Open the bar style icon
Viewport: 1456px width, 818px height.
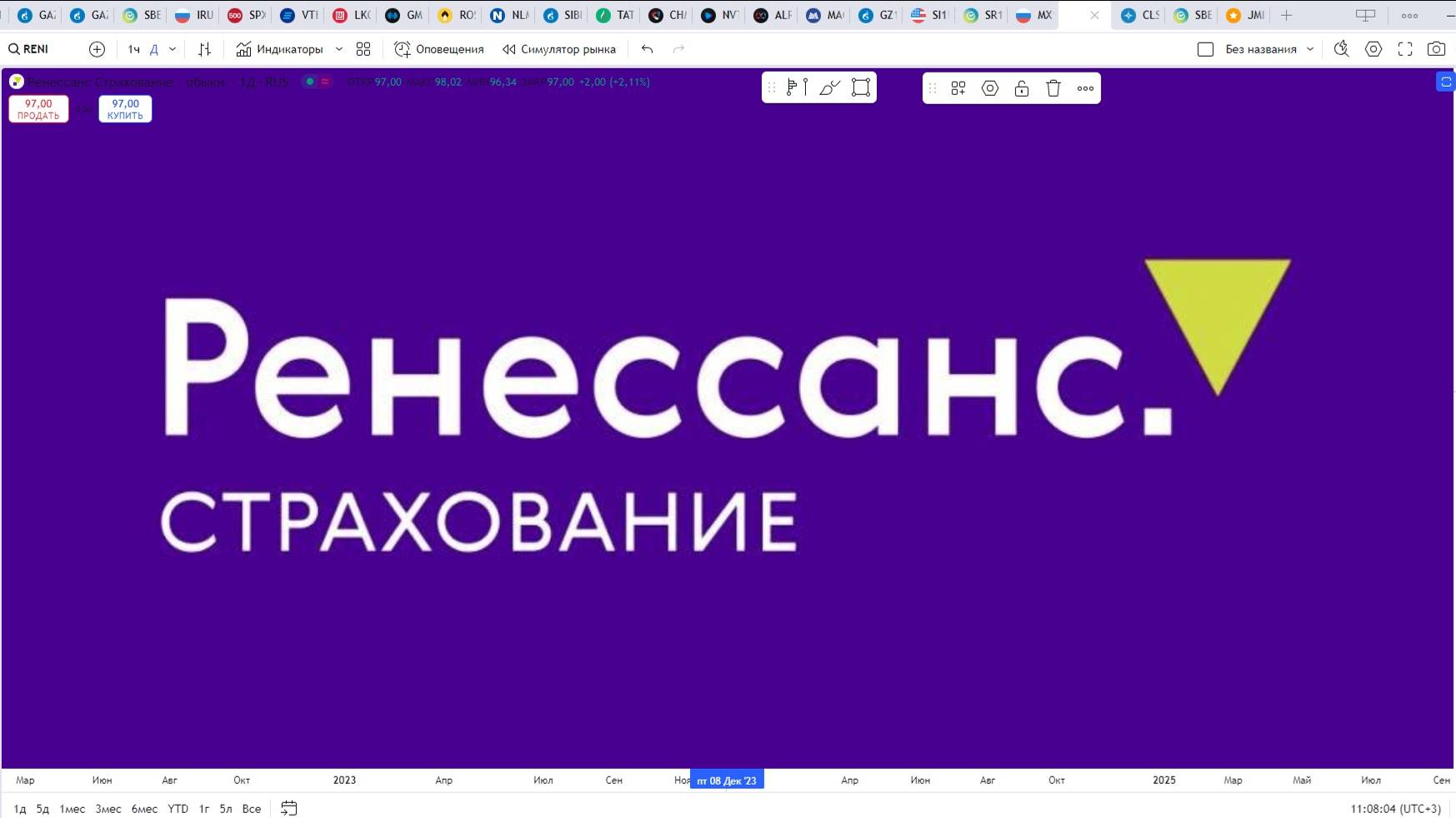pos(204,49)
